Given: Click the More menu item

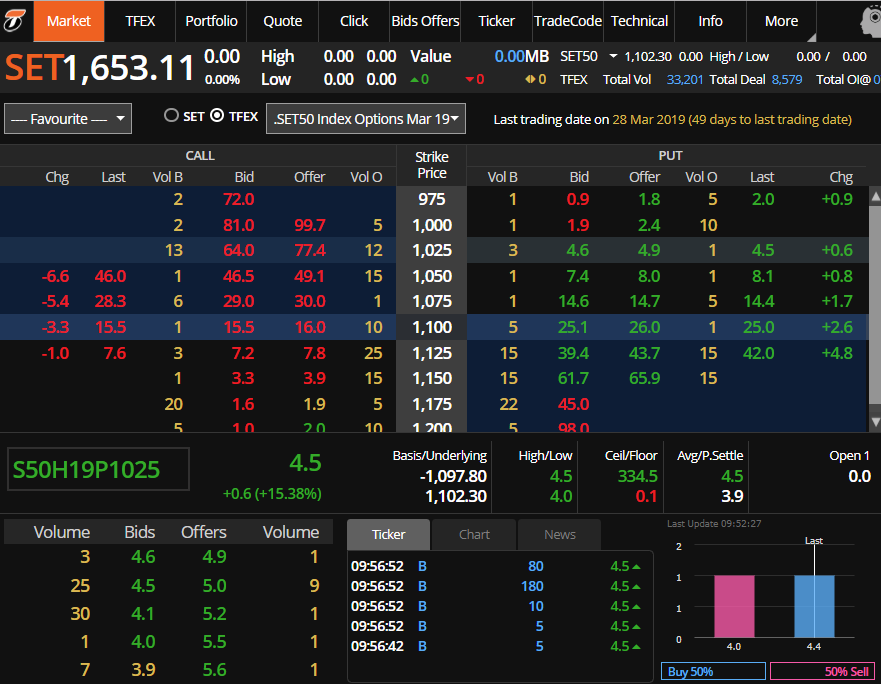Looking at the screenshot, I should [781, 21].
